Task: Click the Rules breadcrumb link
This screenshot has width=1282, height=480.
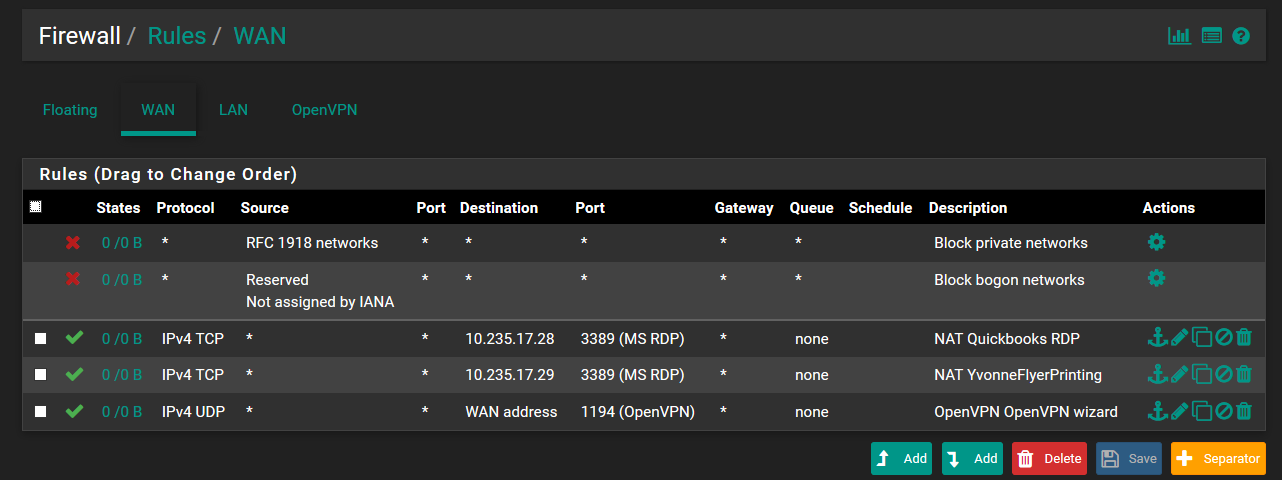Action: coord(176,36)
